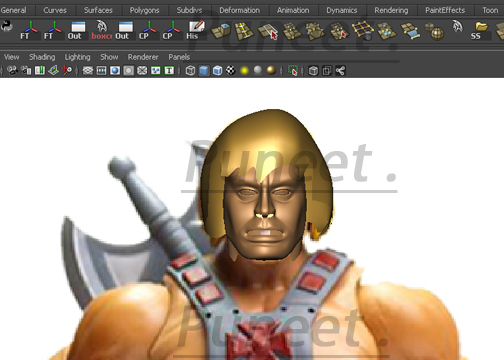This screenshot has width=504, height=360.
Task: Switch to the Subdivs shelf tab
Action: 189,10
